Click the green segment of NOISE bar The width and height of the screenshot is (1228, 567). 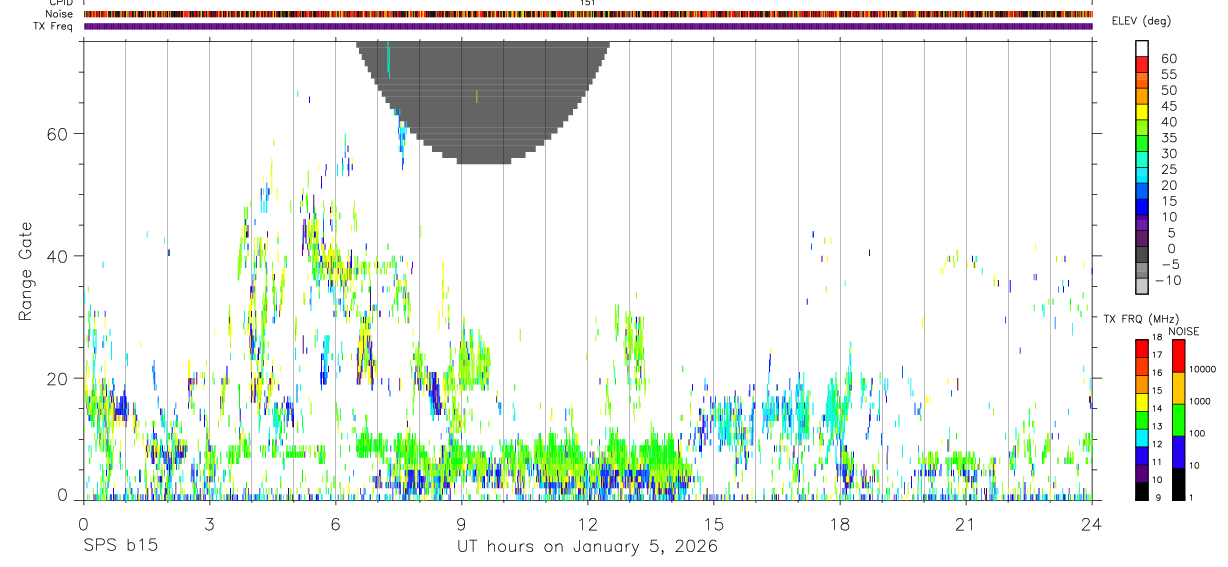[x=1178, y=420]
